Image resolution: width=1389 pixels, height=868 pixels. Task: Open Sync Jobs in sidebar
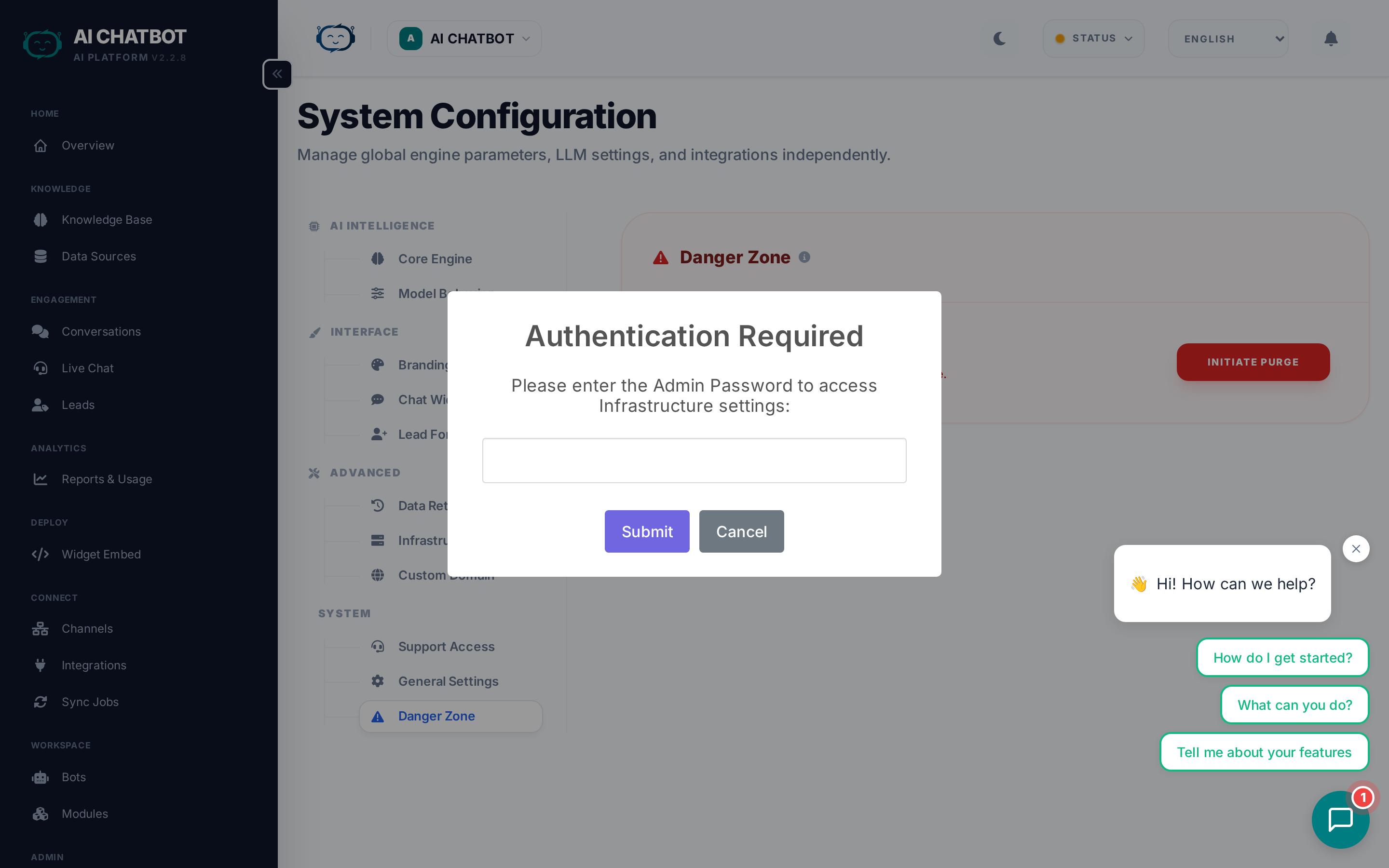click(x=90, y=702)
